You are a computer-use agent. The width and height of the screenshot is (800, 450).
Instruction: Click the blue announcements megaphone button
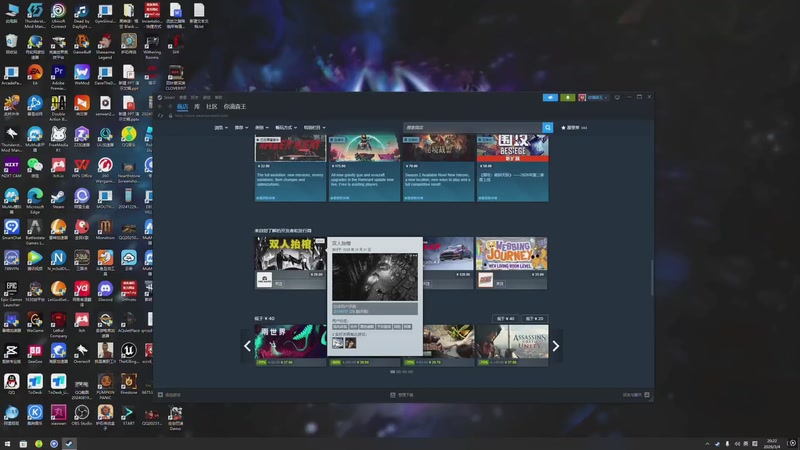pos(550,97)
